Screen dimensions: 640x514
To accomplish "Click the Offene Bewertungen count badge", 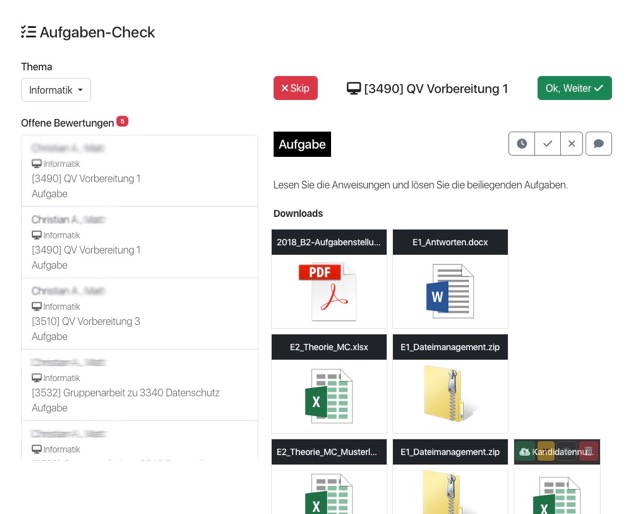I will coord(122,121).
